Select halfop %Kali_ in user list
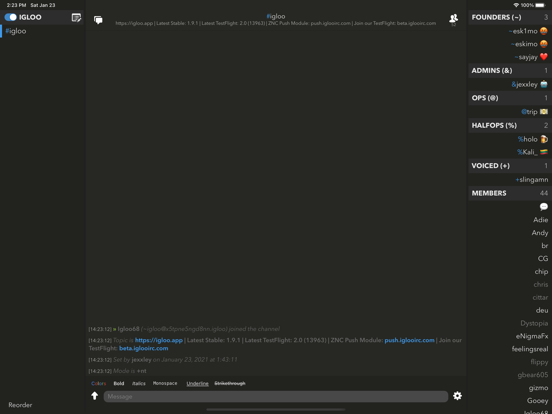Image resolution: width=552 pixels, height=414 pixels. tap(532, 152)
